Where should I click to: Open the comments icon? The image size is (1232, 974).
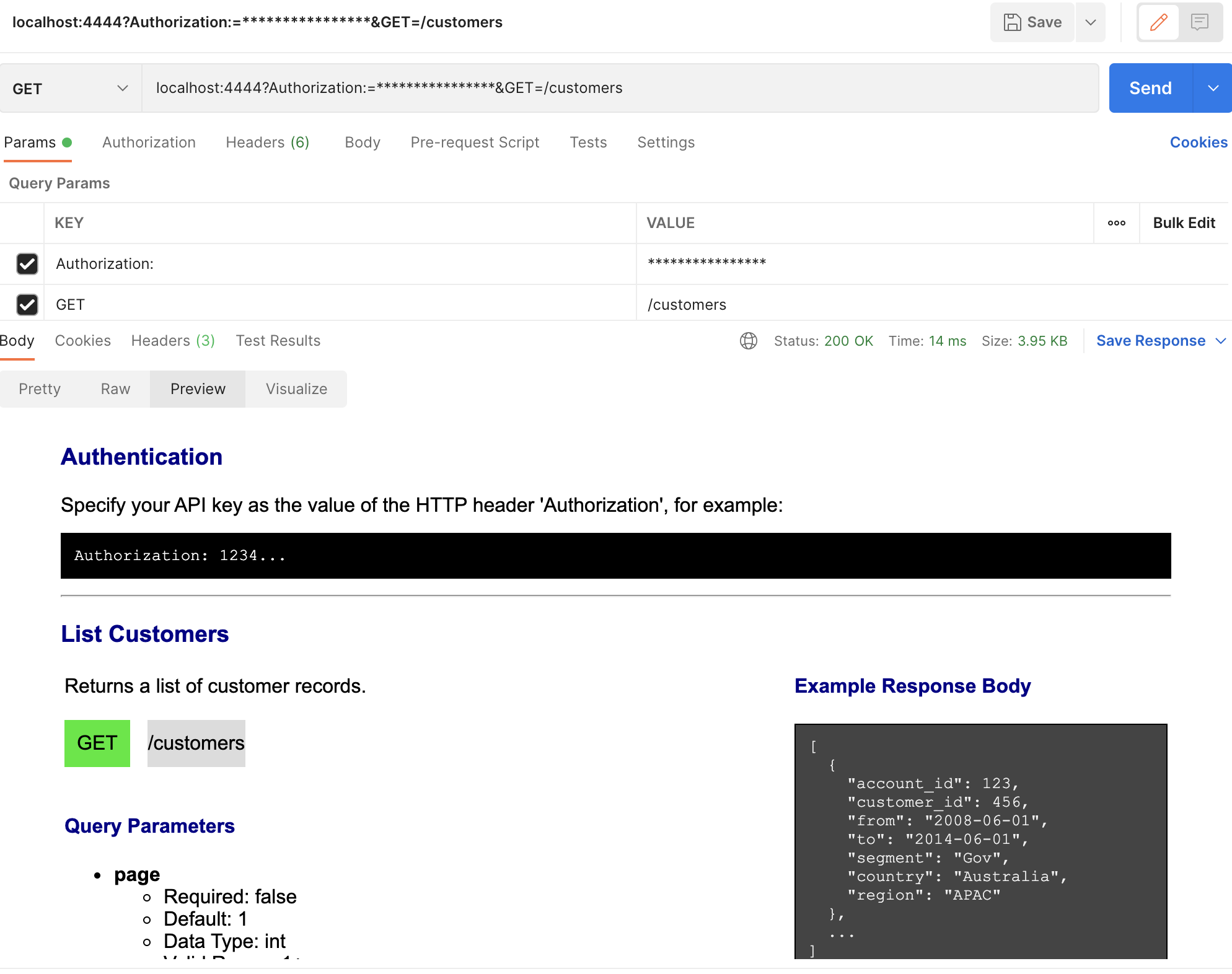click(x=1200, y=22)
